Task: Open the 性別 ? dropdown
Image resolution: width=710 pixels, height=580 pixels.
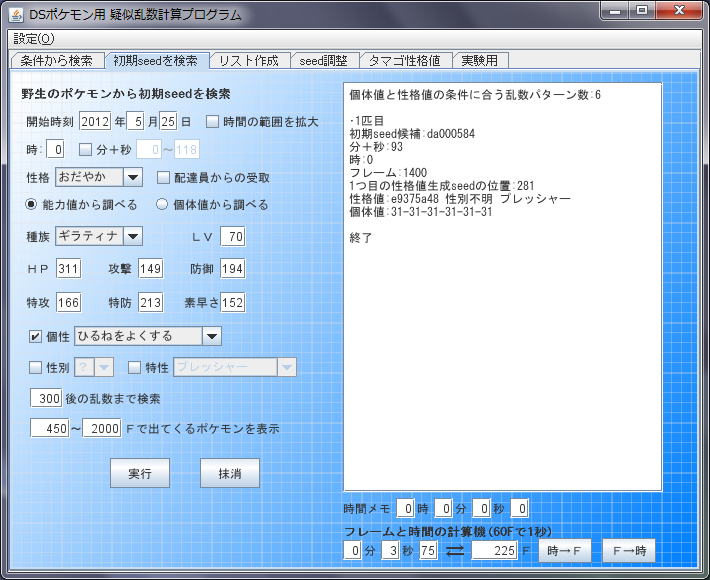Action: coord(104,368)
